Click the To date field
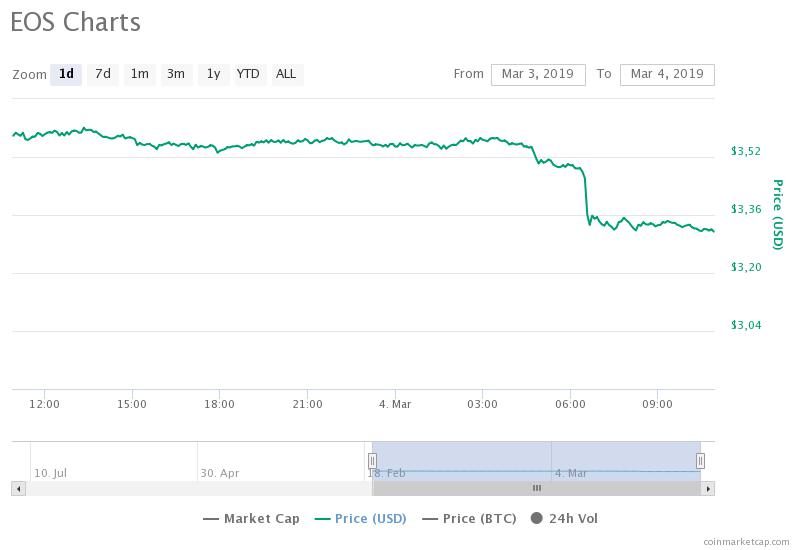The width and height of the screenshot is (800, 550). (x=667, y=74)
